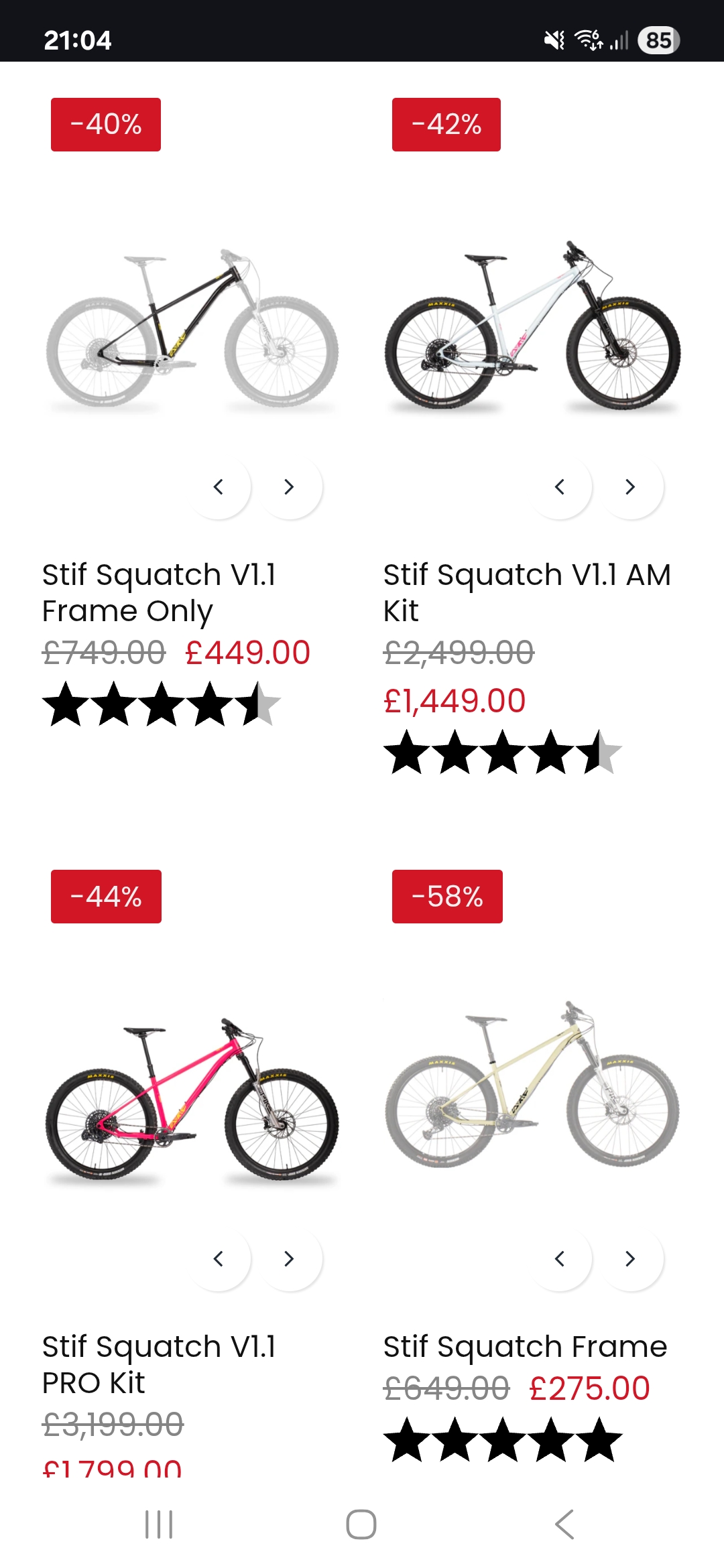The height and width of the screenshot is (1568, 724).
Task: Open the Stif Squatch V1.1 PRO Kit title
Action: (x=159, y=1364)
